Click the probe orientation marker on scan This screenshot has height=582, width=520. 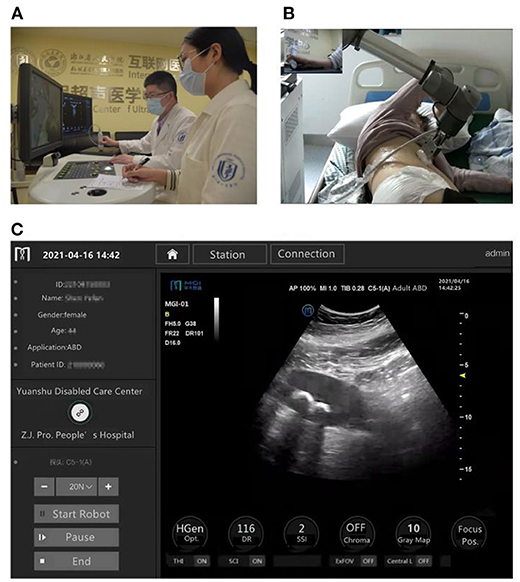point(308,310)
